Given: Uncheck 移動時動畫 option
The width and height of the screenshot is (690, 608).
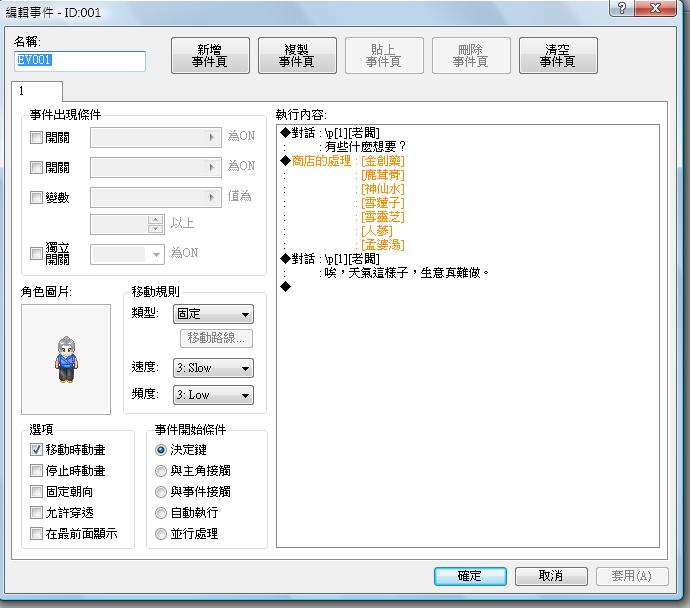Looking at the screenshot, I should [36, 450].
